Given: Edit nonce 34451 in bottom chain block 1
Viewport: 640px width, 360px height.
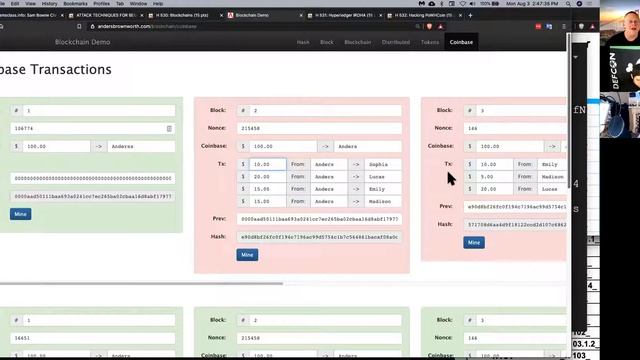Looking at the screenshot, I should point(93,338).
